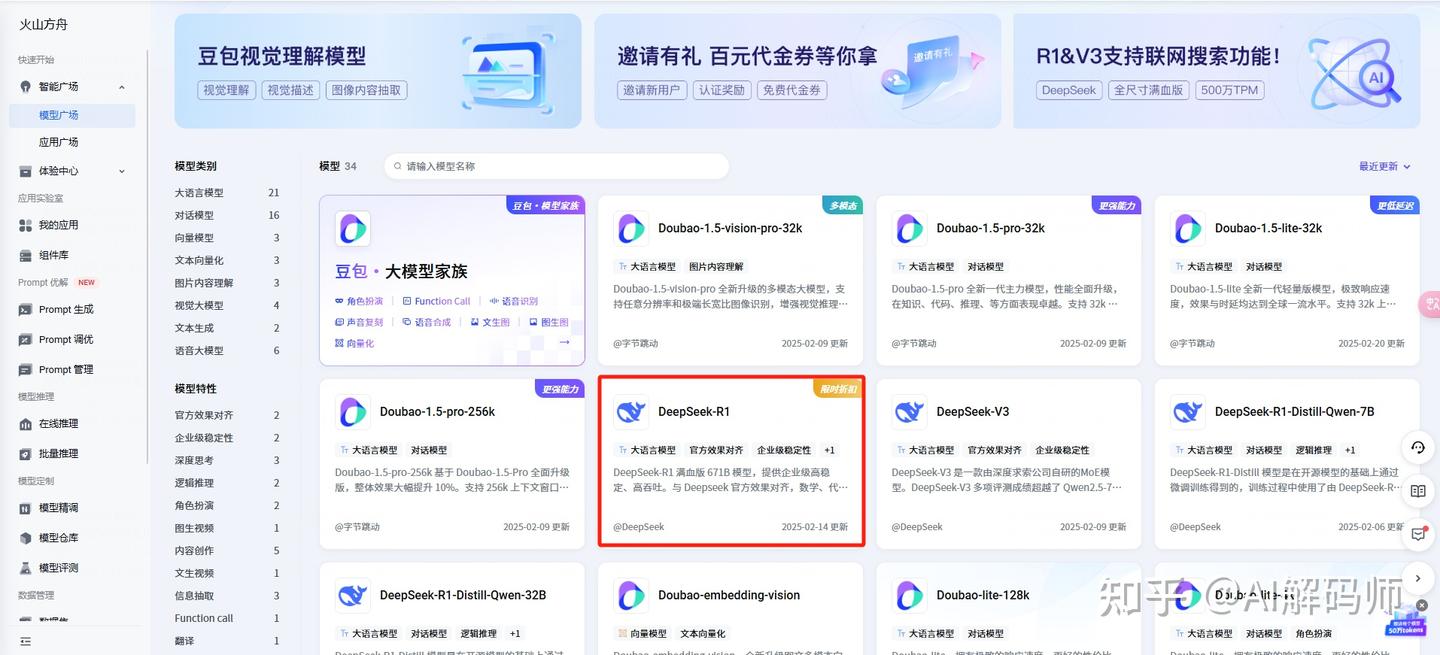
Task: Expand the right floating panel arrow
Action: point(1418,577)
